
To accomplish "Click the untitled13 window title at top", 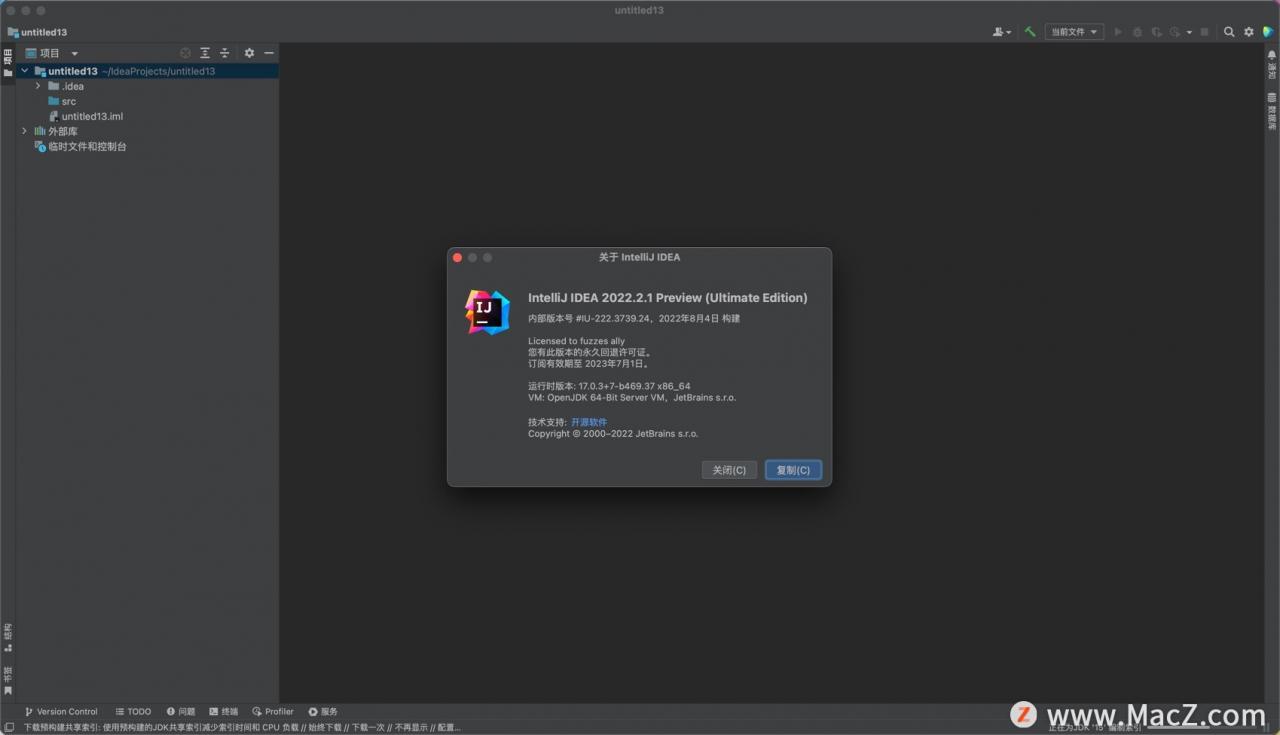I will [x=640, y=10].
